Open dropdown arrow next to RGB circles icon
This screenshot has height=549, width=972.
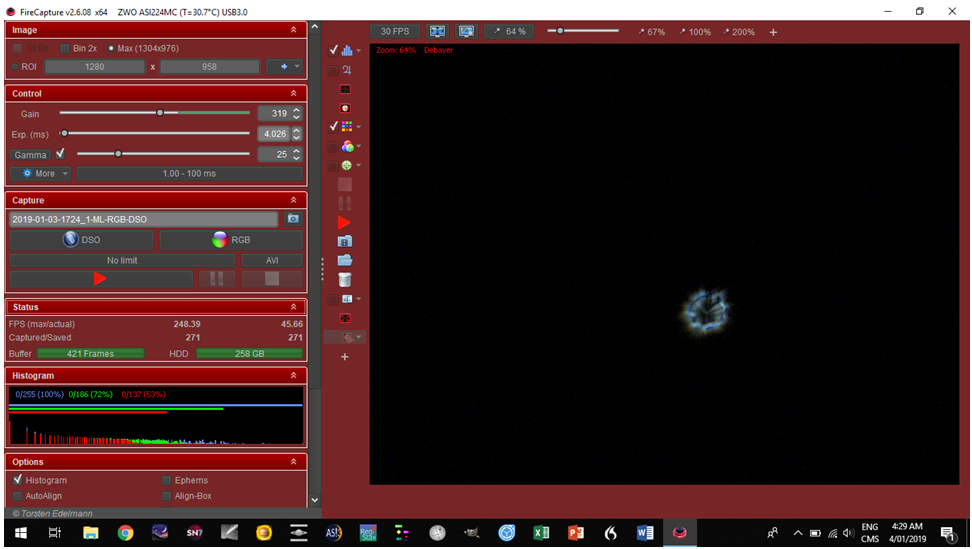tap(358, 147)
